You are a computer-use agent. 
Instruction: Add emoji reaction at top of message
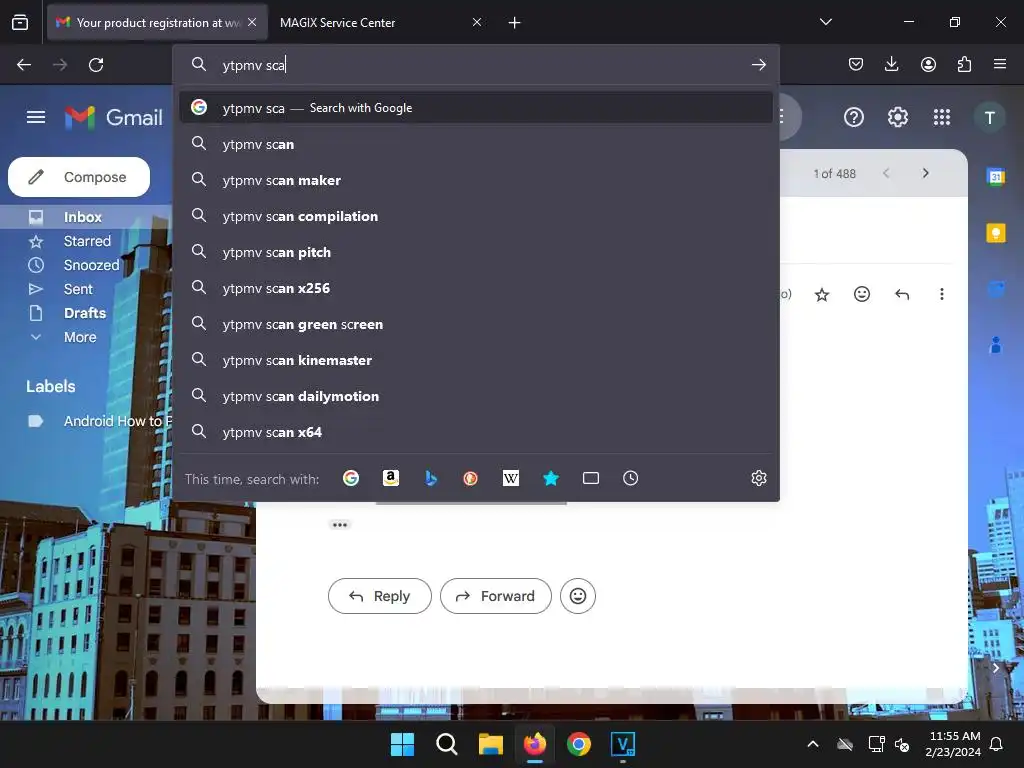pyautogui.click(x=862, y=295)
